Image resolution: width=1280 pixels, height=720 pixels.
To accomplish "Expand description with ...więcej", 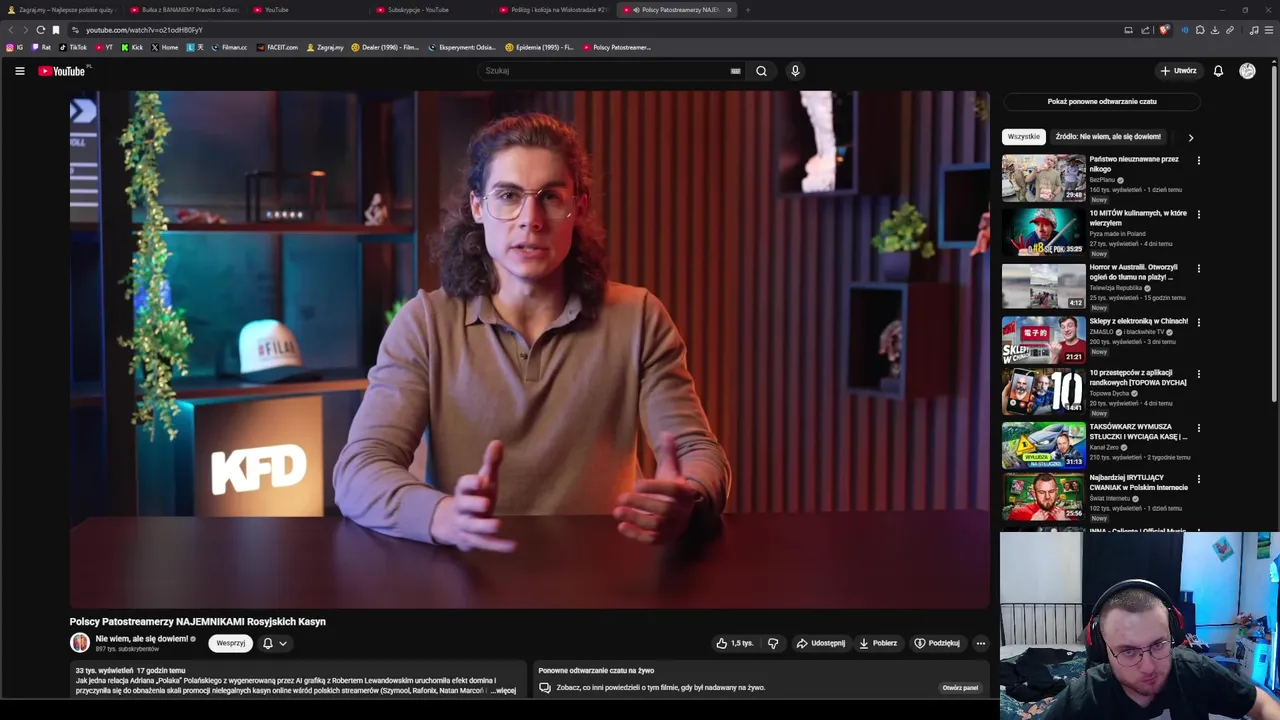I will 502,690.
